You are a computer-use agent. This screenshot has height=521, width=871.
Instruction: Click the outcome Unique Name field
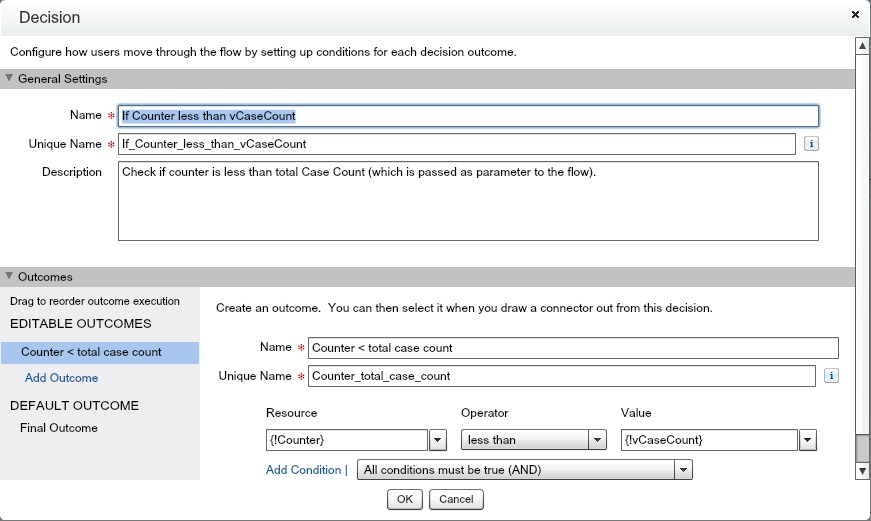coord(562,376)
